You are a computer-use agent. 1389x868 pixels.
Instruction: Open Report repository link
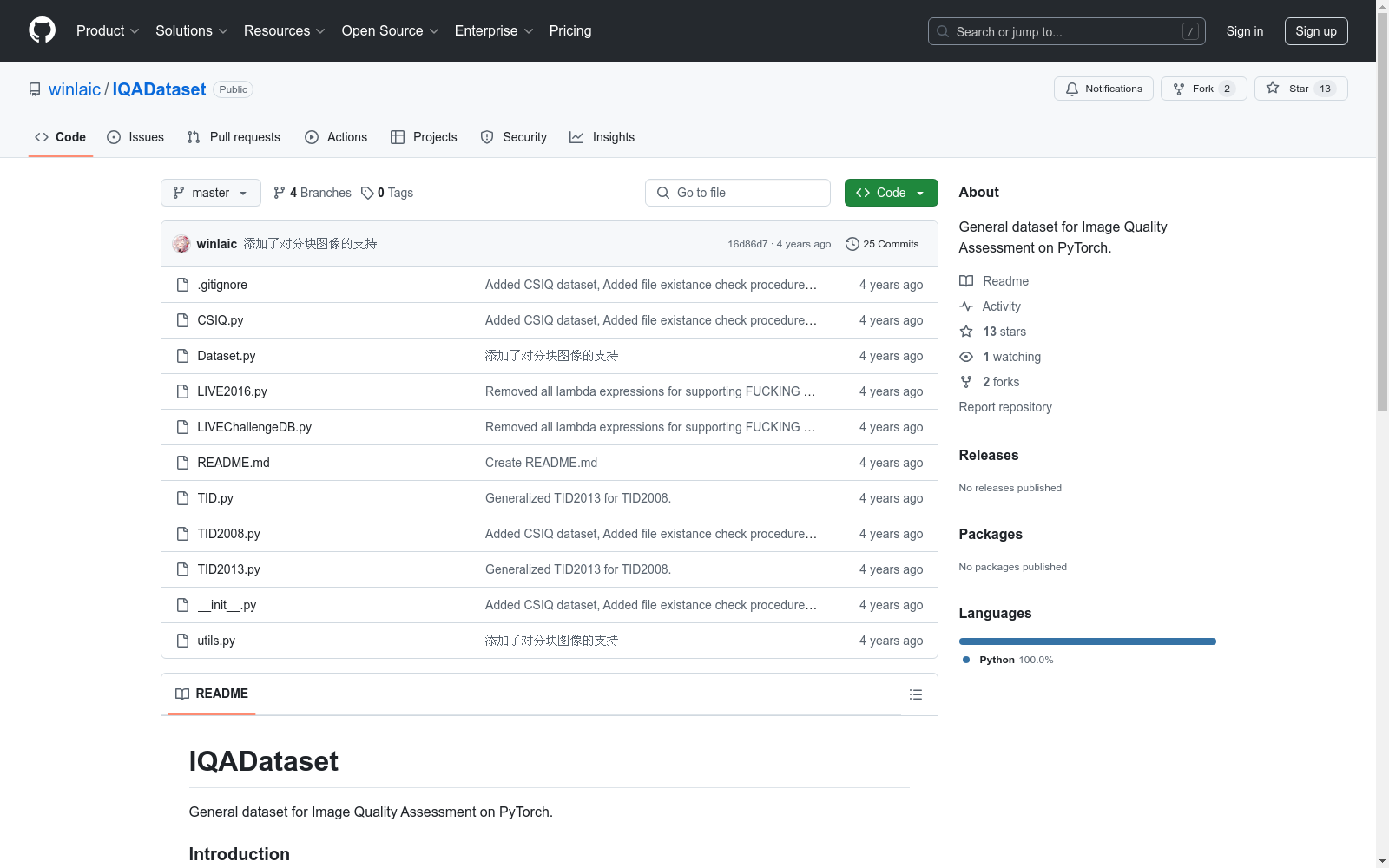pos(1005,407)
